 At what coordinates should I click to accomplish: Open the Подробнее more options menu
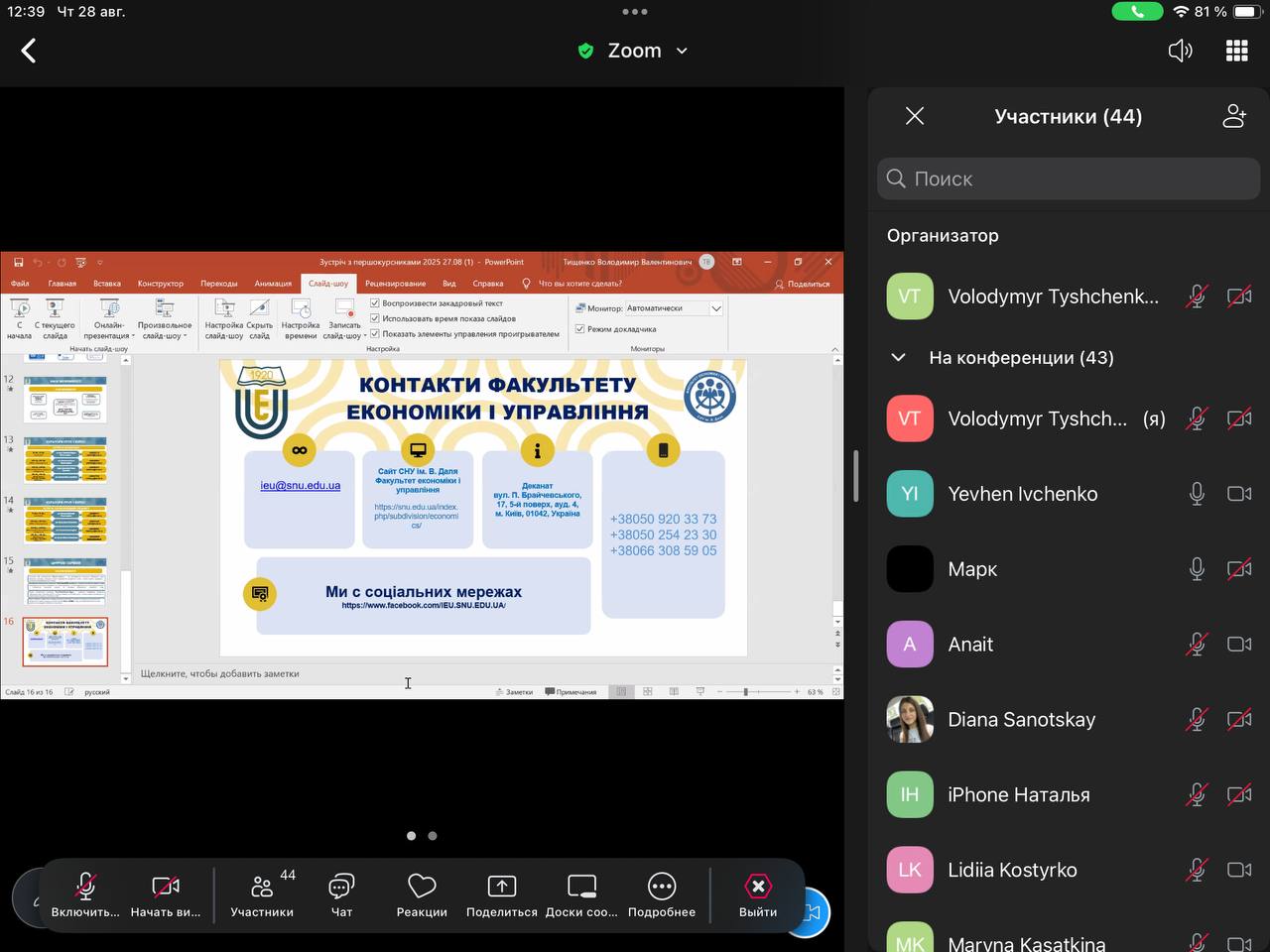tap(662, 893)
